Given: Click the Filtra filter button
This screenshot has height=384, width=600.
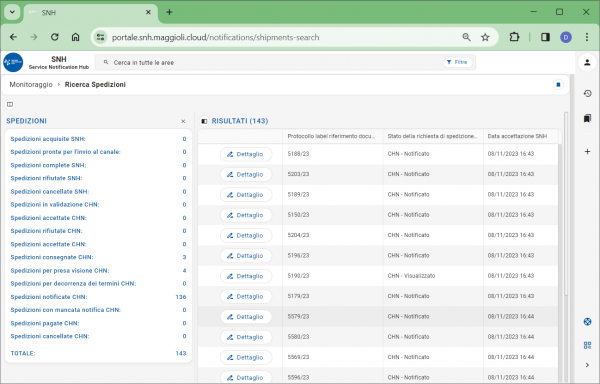Looking at the screenshot, I should pos(458,62).
